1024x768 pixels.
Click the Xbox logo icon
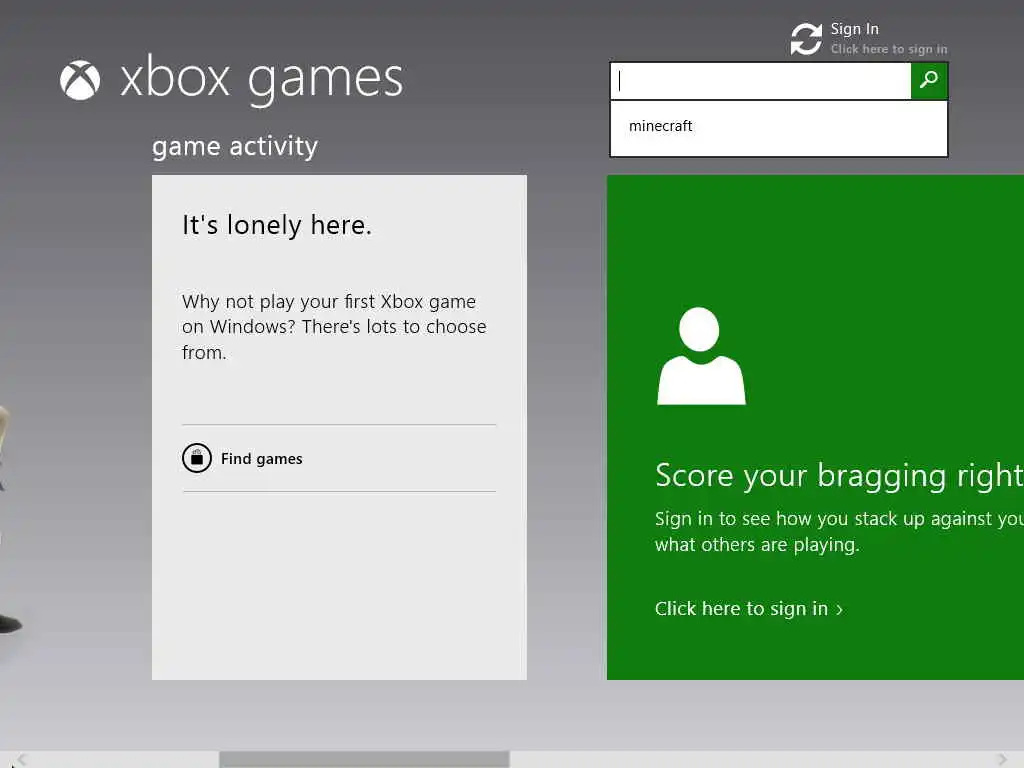point(80,80)
